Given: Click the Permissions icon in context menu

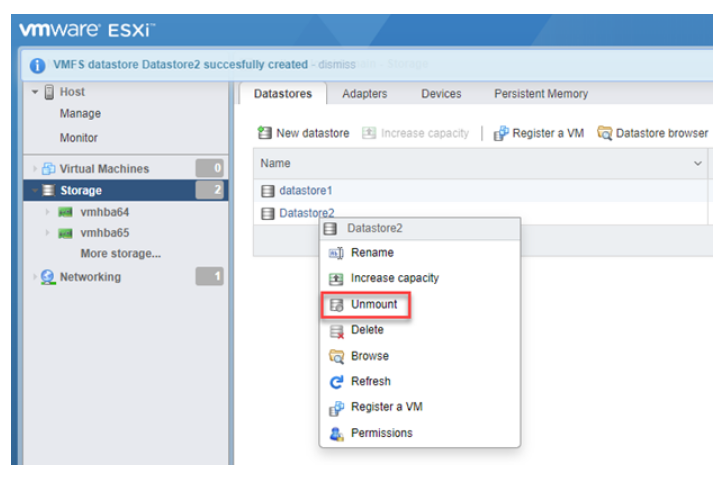Looking at the screenshot, I should [337, 434].
